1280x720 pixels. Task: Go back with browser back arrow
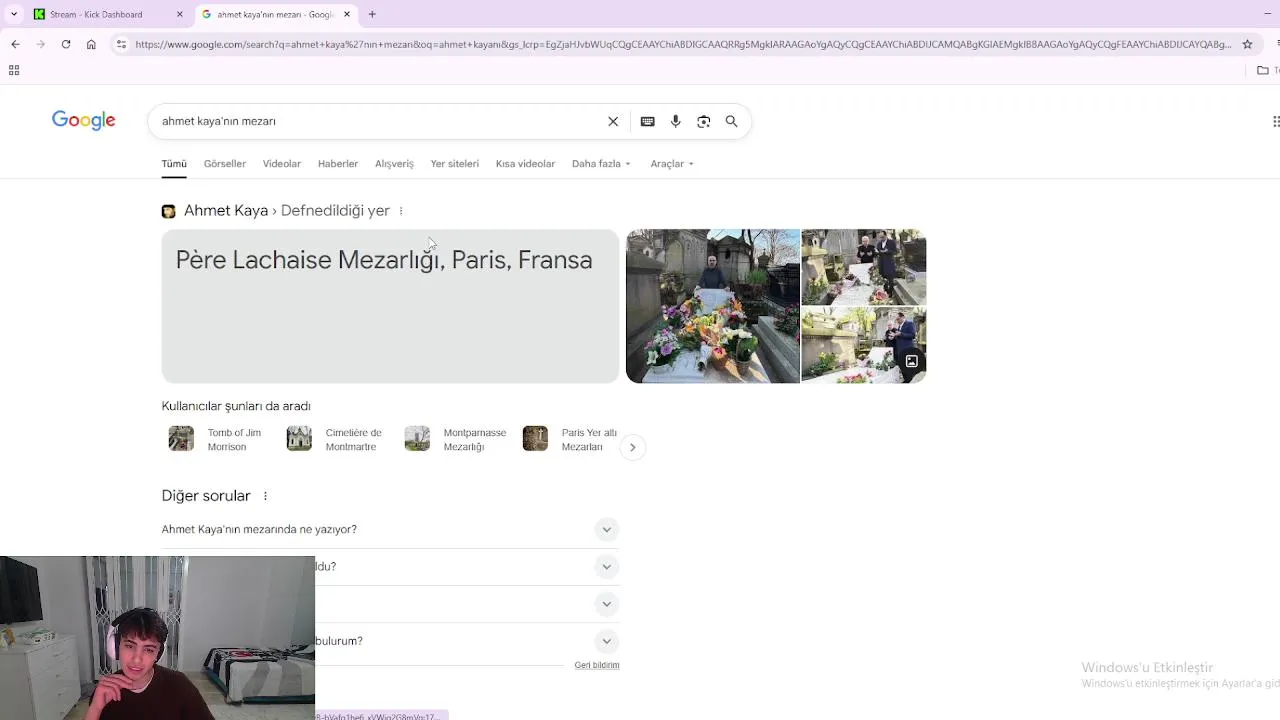click(x=15, y=44)
